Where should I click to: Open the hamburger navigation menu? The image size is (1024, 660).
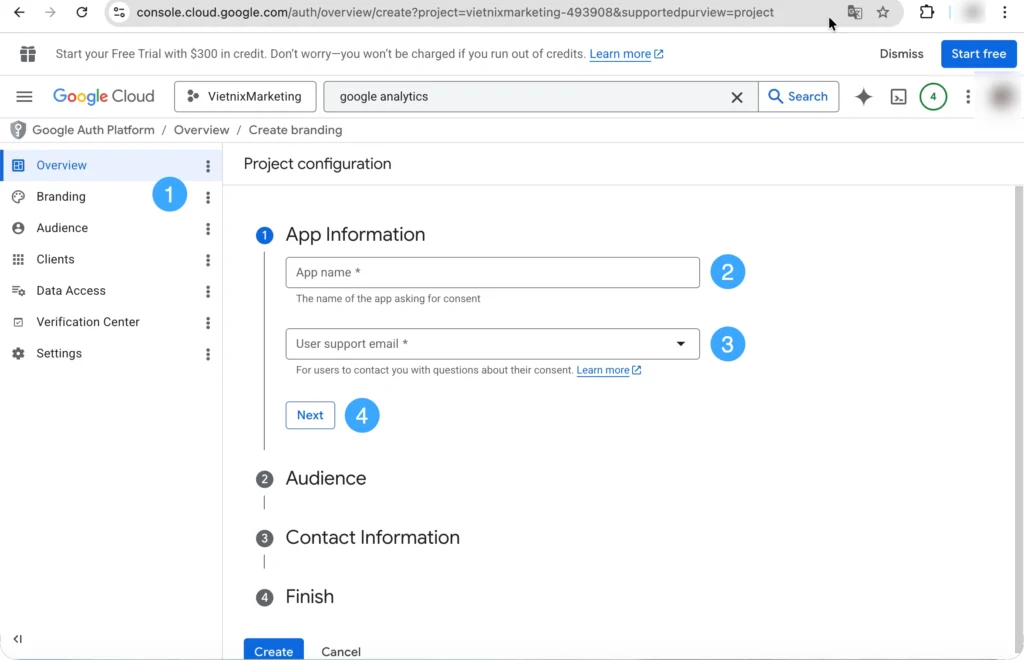click(24, 97)
